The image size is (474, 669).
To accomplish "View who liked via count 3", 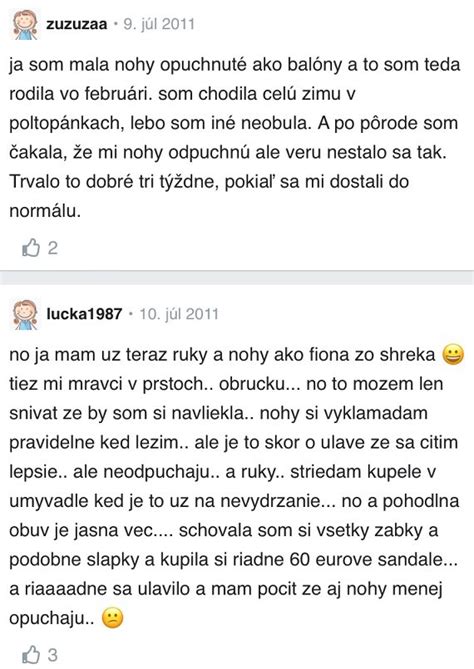I will 52,655.
